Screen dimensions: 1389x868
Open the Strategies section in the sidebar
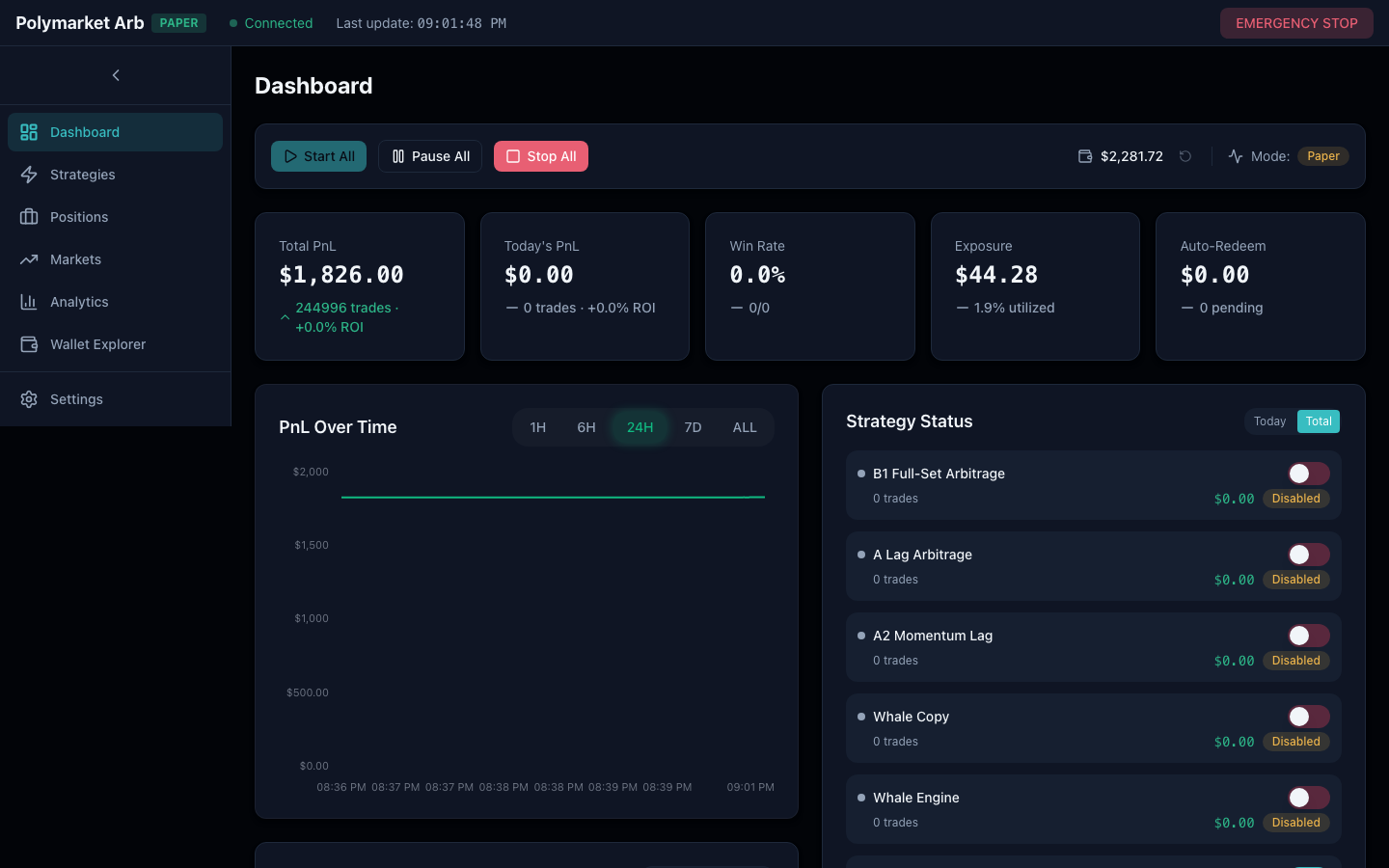pyautogui.click(x=82, y=175)
